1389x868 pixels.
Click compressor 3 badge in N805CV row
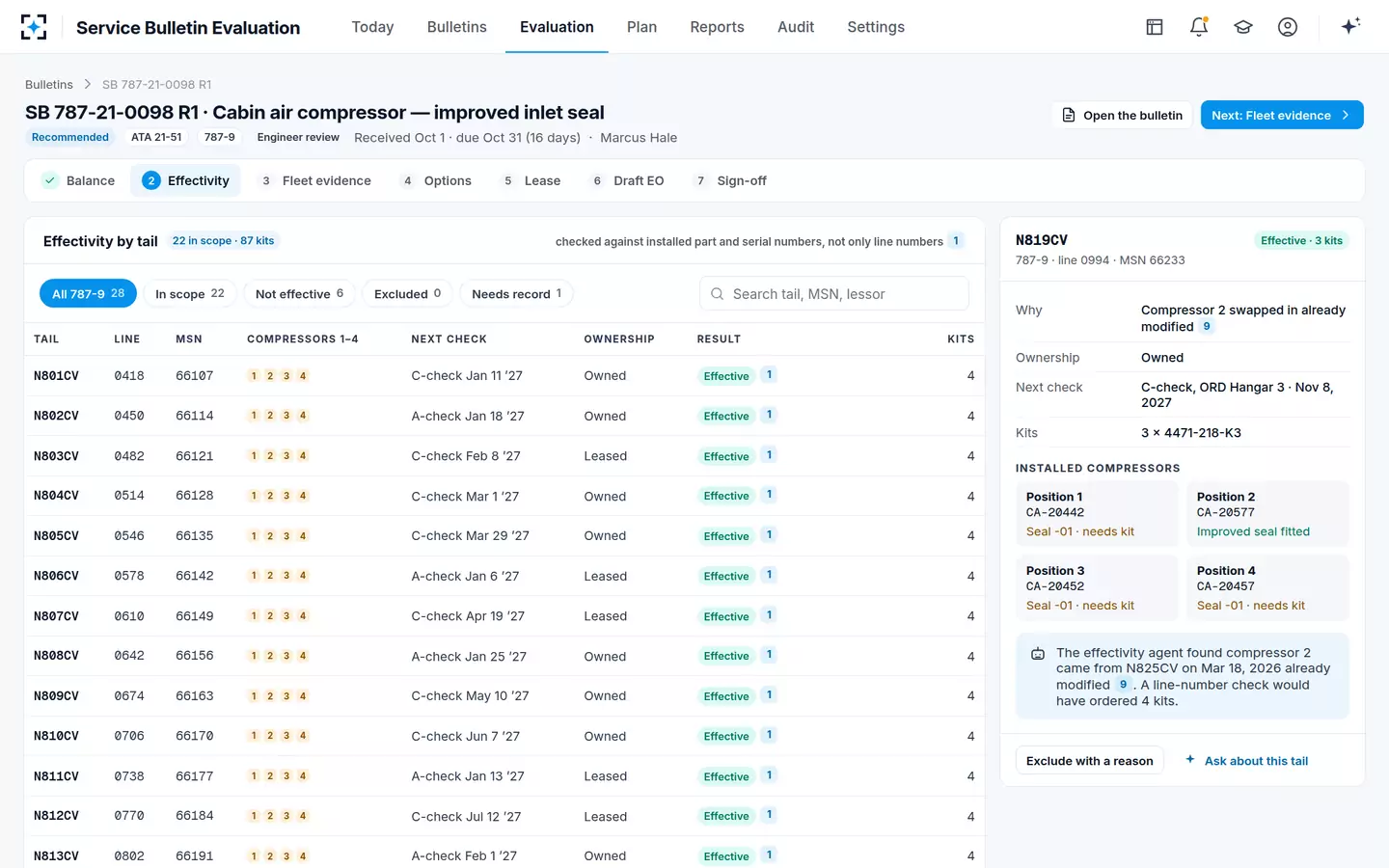pos(286,536)
